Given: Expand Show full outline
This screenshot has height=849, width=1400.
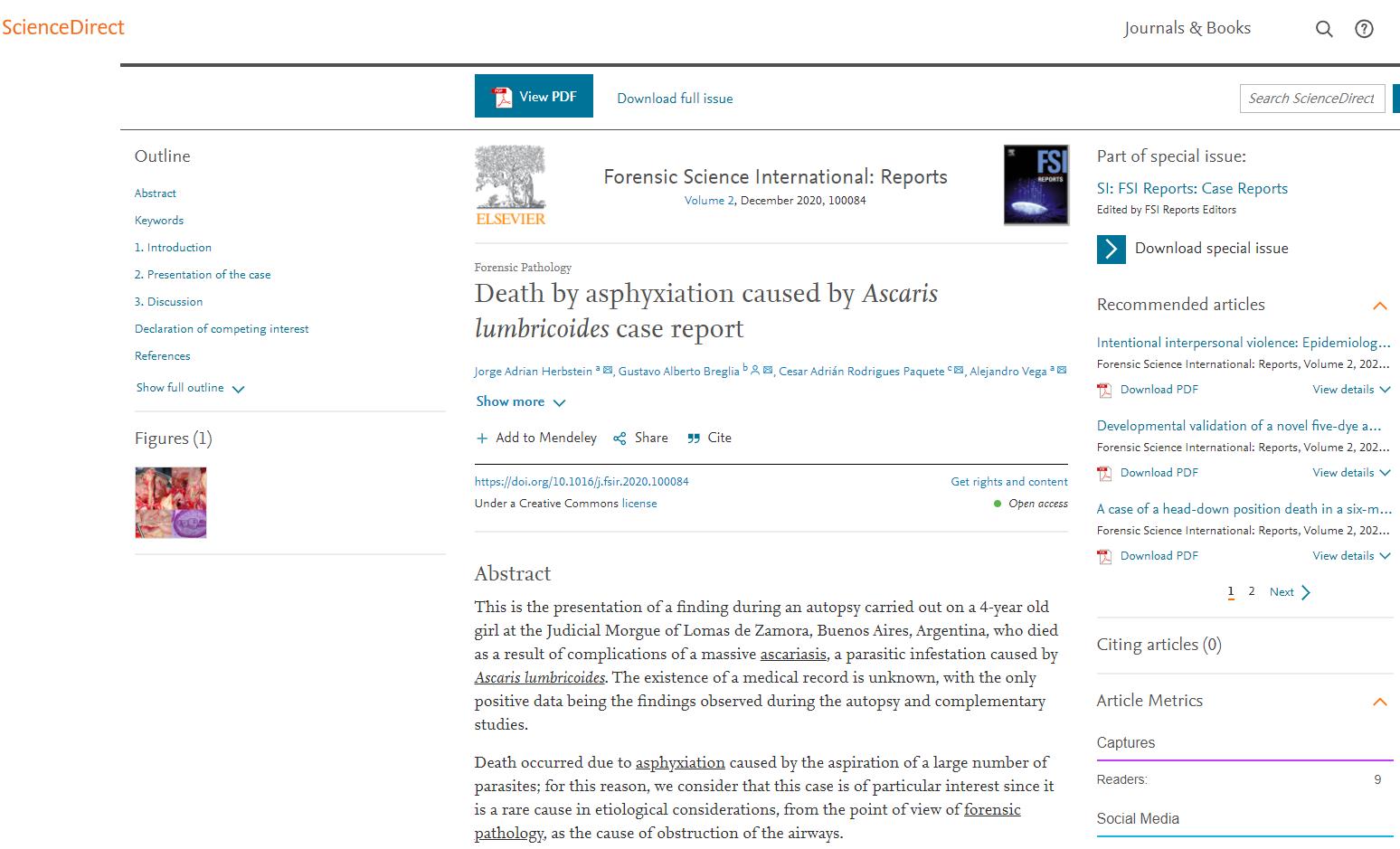Looking at the screenshot, I should (190, 388).
